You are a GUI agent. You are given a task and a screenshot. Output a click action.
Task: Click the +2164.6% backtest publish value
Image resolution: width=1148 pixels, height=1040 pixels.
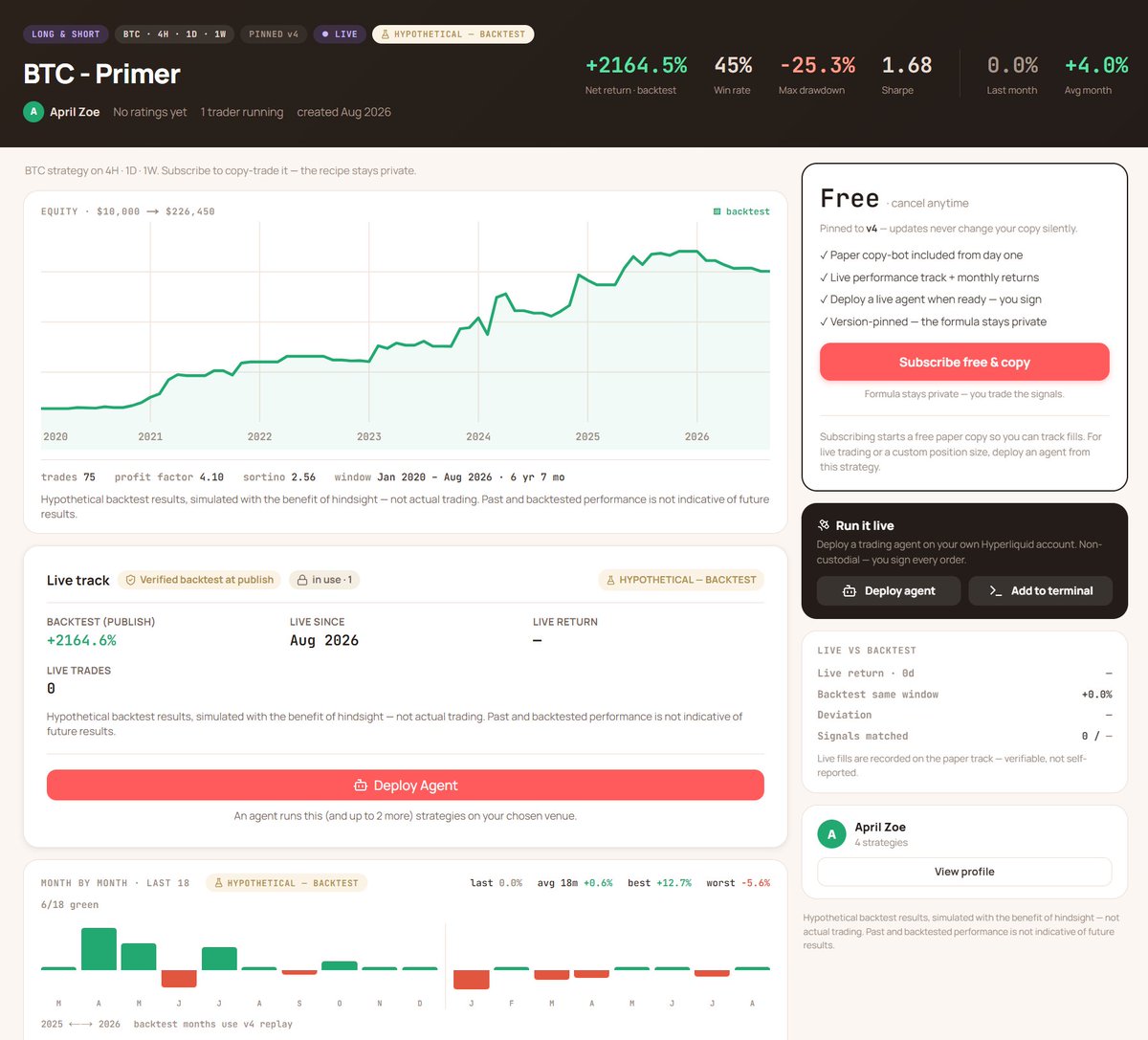[x=81, y=640]
